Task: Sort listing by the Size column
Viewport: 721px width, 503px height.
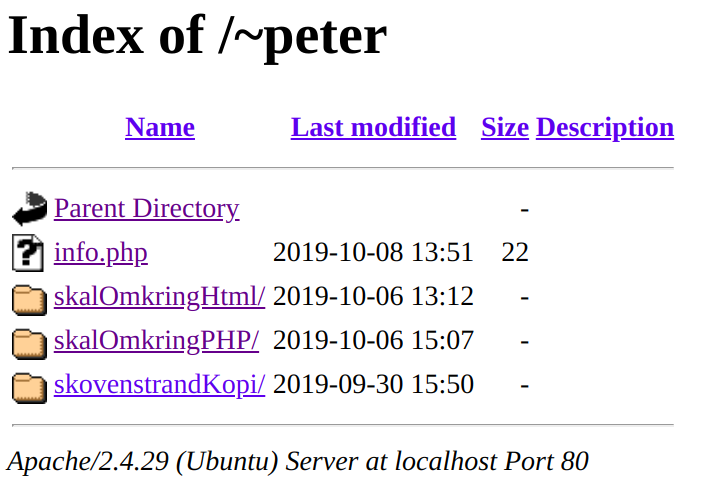Action: [x=505, y=127]
